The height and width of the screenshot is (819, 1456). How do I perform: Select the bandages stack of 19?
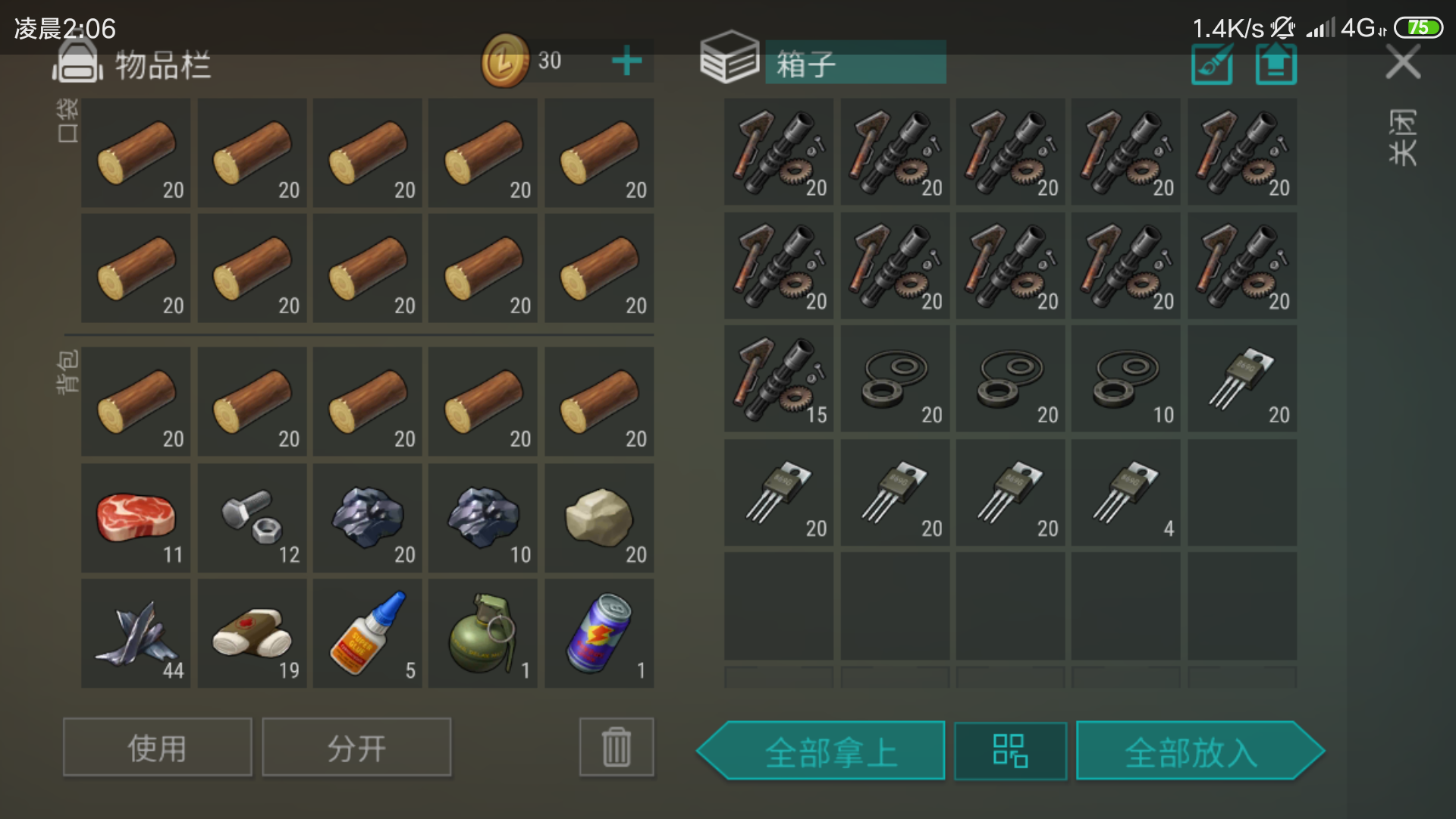coord(253,634)
